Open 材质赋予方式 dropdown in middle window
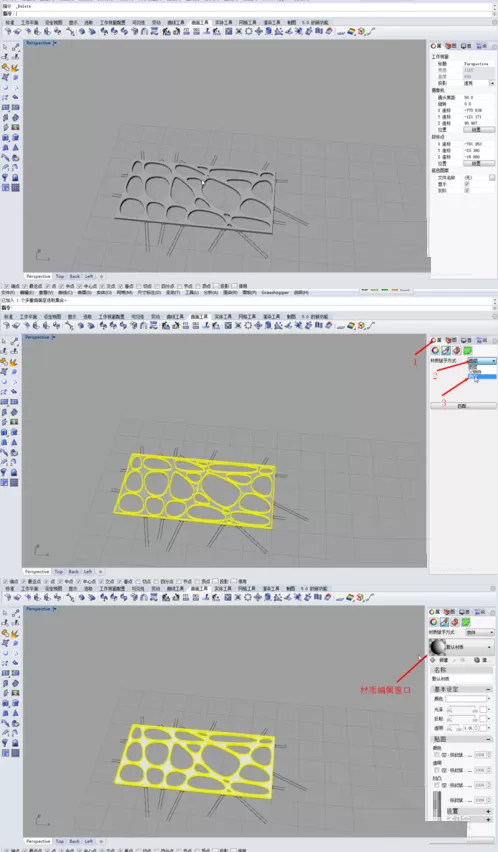 [482, 361]
